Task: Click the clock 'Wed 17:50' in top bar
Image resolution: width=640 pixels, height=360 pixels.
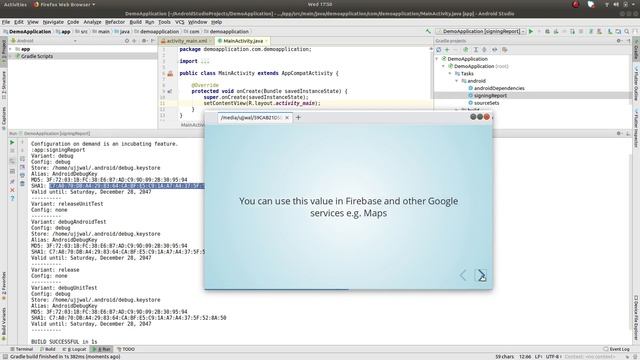Action: (320, 4)
